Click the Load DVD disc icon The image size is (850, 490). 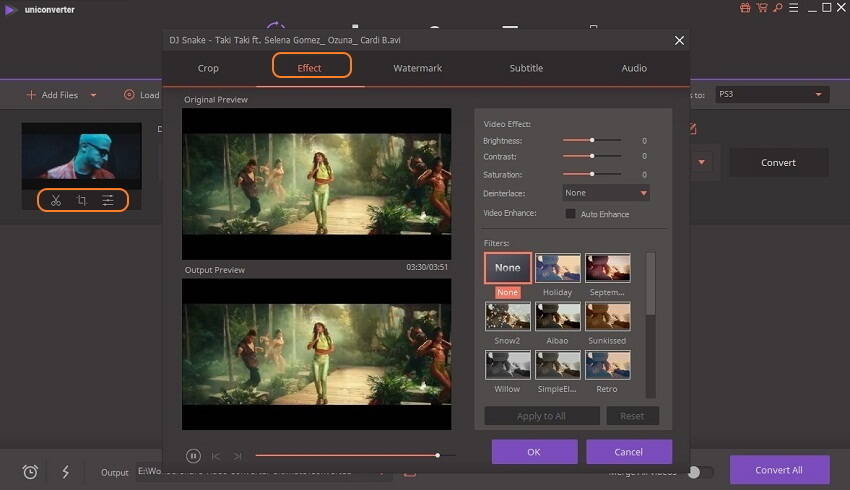pos(129,95)
